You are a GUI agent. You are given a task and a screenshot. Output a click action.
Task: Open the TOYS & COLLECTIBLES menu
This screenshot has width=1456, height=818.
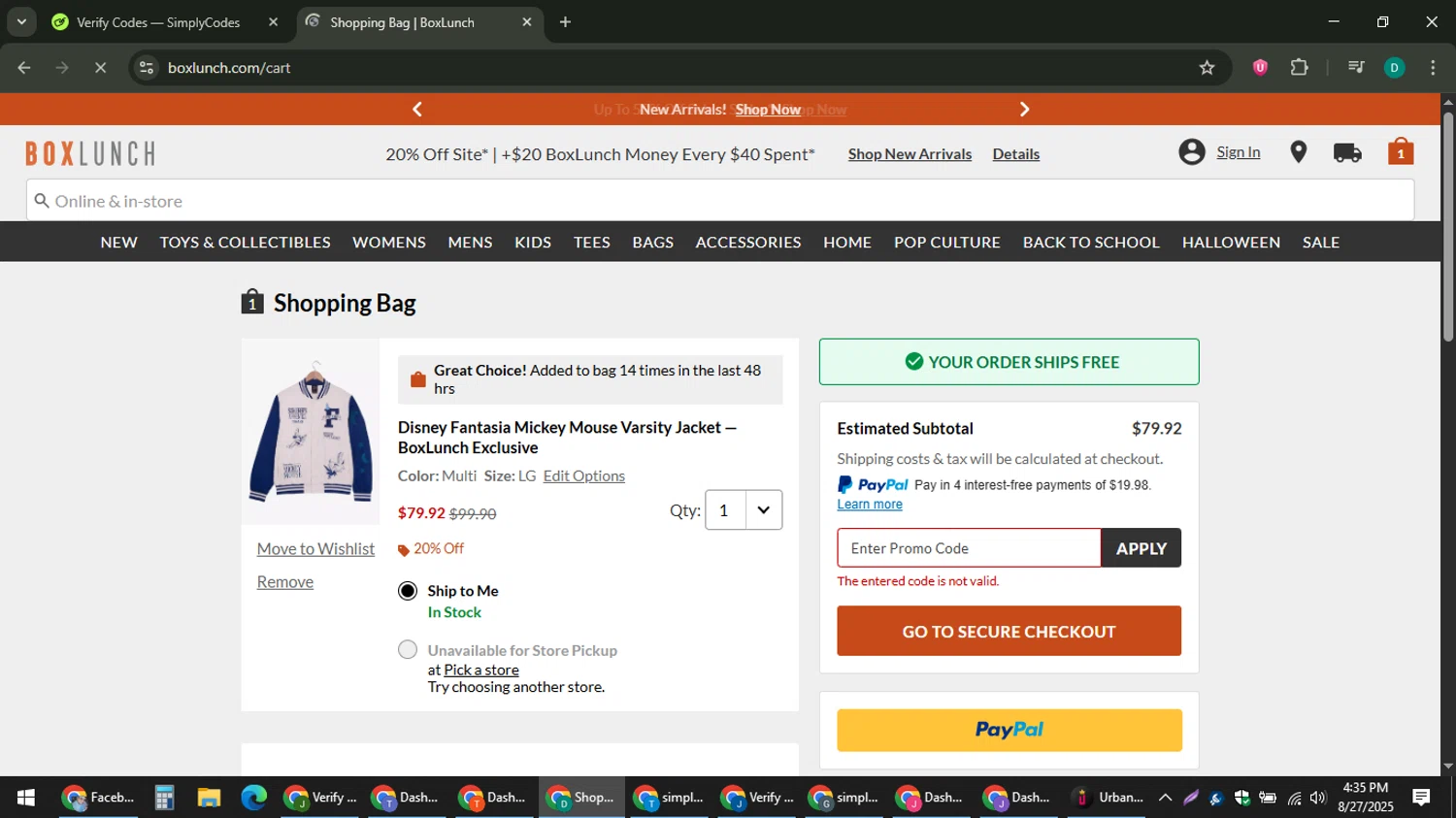[245, 243]
